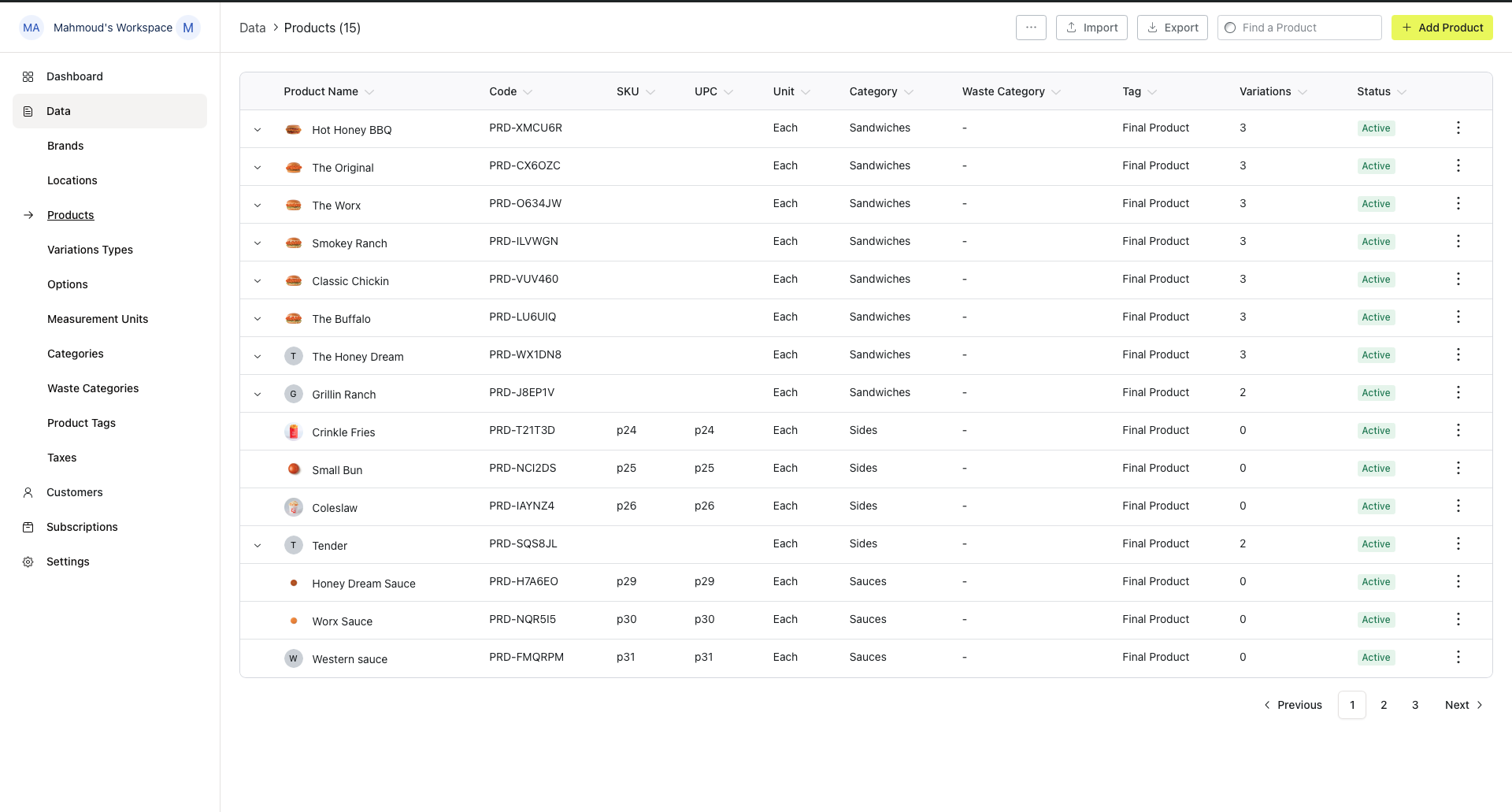This screenshot has width=1512, height=812.
Task: Go to Next page
Action: (1464, 705)
